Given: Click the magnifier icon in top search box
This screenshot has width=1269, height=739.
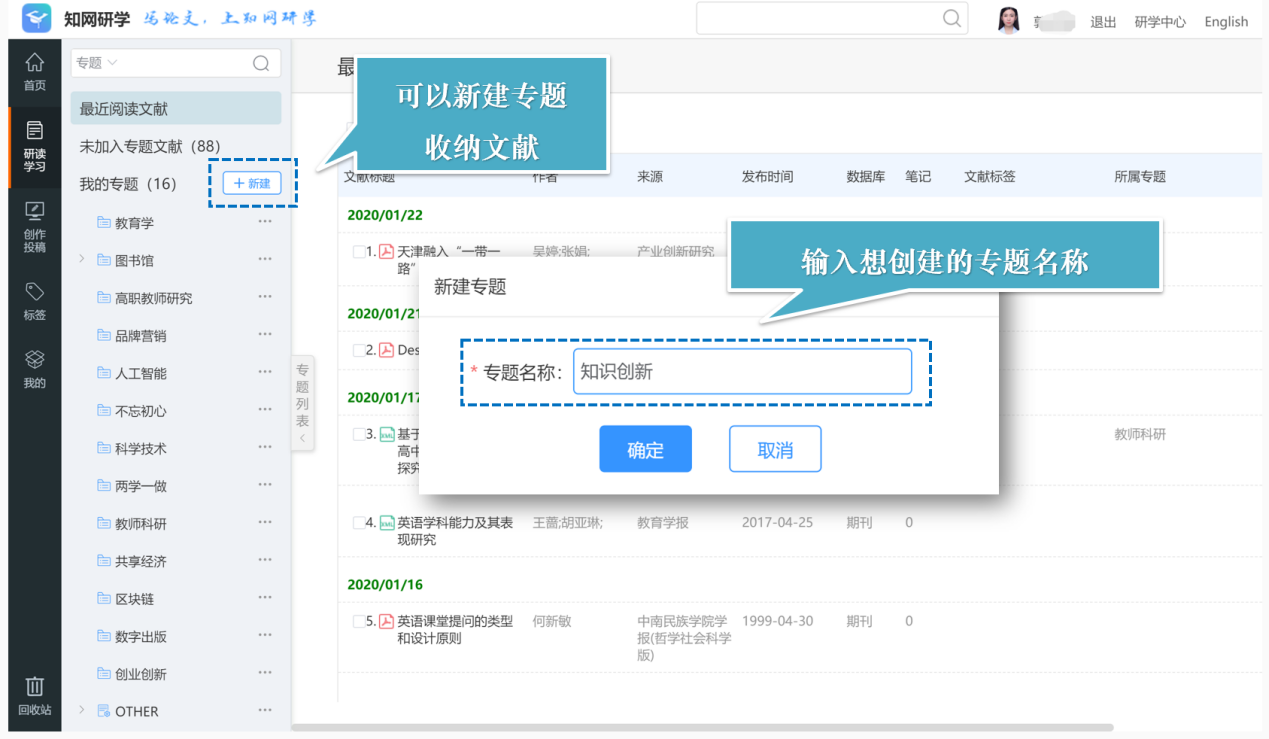Looking at the screenshot, I should pyautogui.click(x=952, y=19).
